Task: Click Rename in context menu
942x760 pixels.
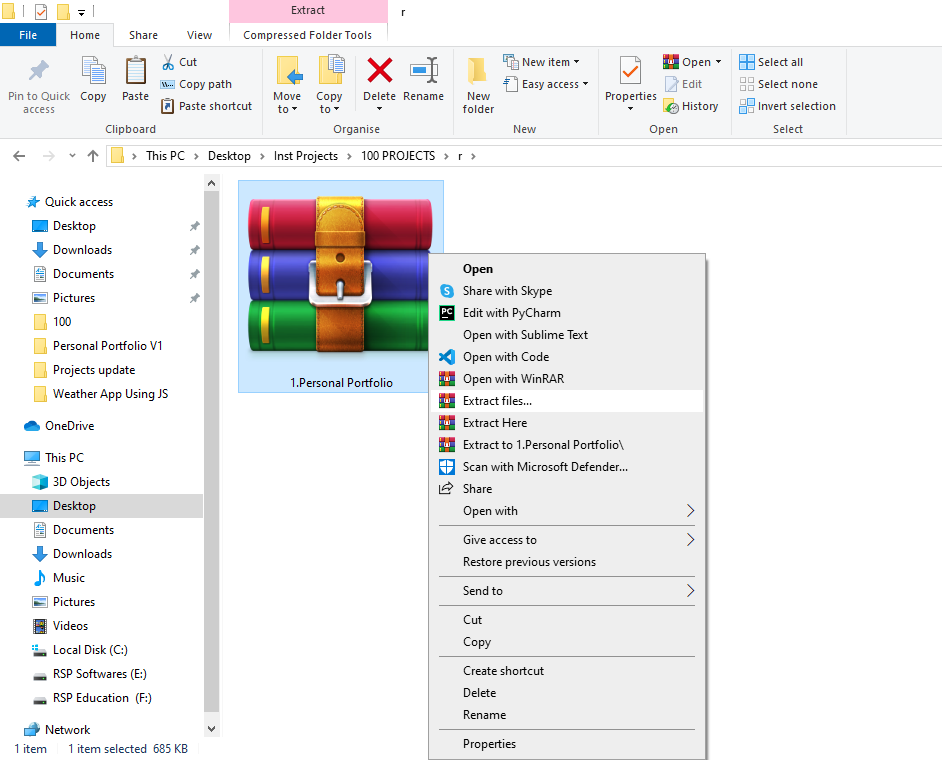Action: point(567,715)
